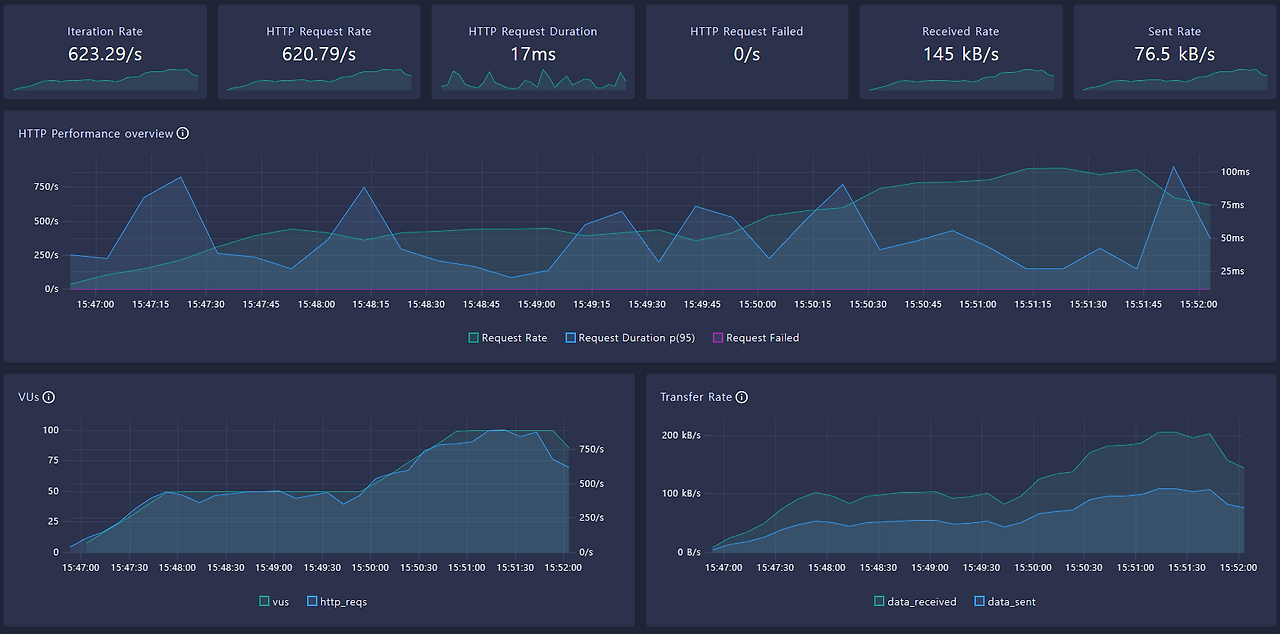Click the Received Rate sparkline
The image size is (1280, 634).
click(961, 80)
